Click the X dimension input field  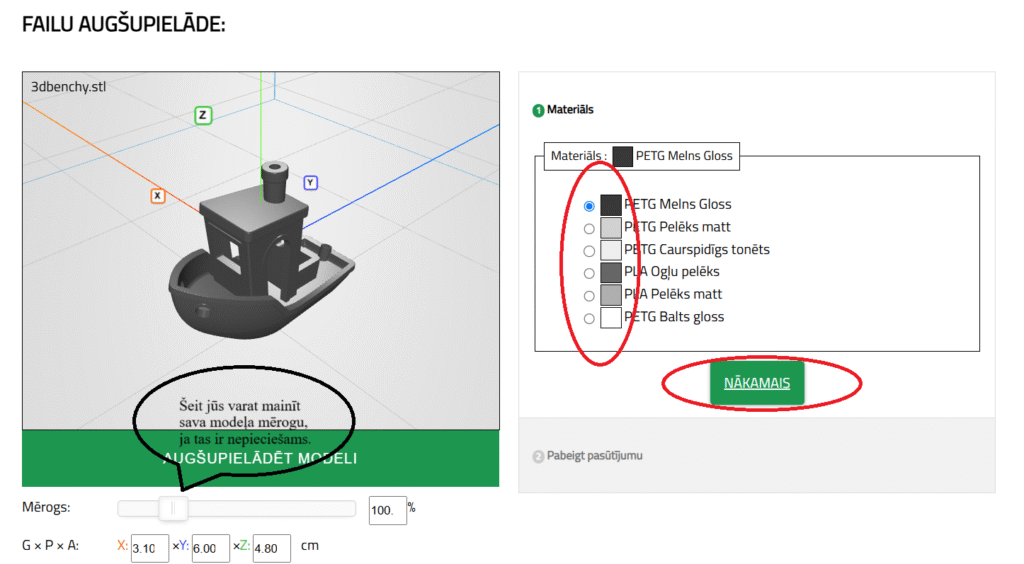(149, 548)
